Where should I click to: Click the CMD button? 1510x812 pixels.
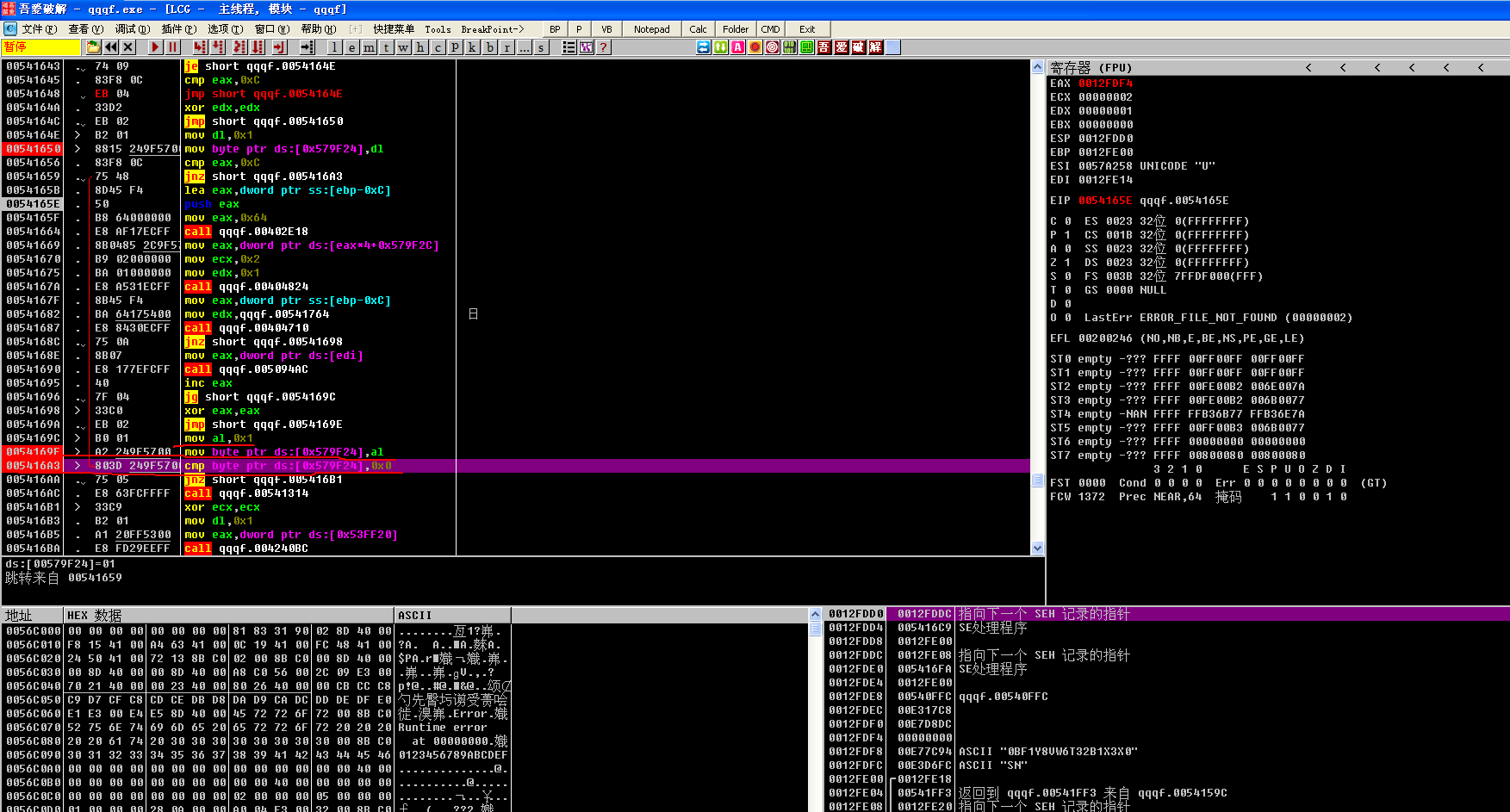(771, 29)
